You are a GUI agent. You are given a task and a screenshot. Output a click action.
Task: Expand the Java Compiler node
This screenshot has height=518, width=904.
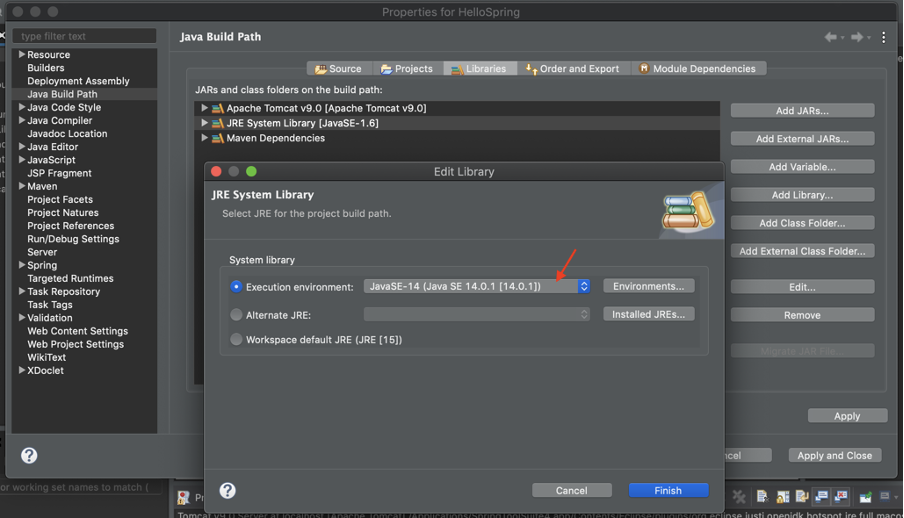click(x=22, y=120)
